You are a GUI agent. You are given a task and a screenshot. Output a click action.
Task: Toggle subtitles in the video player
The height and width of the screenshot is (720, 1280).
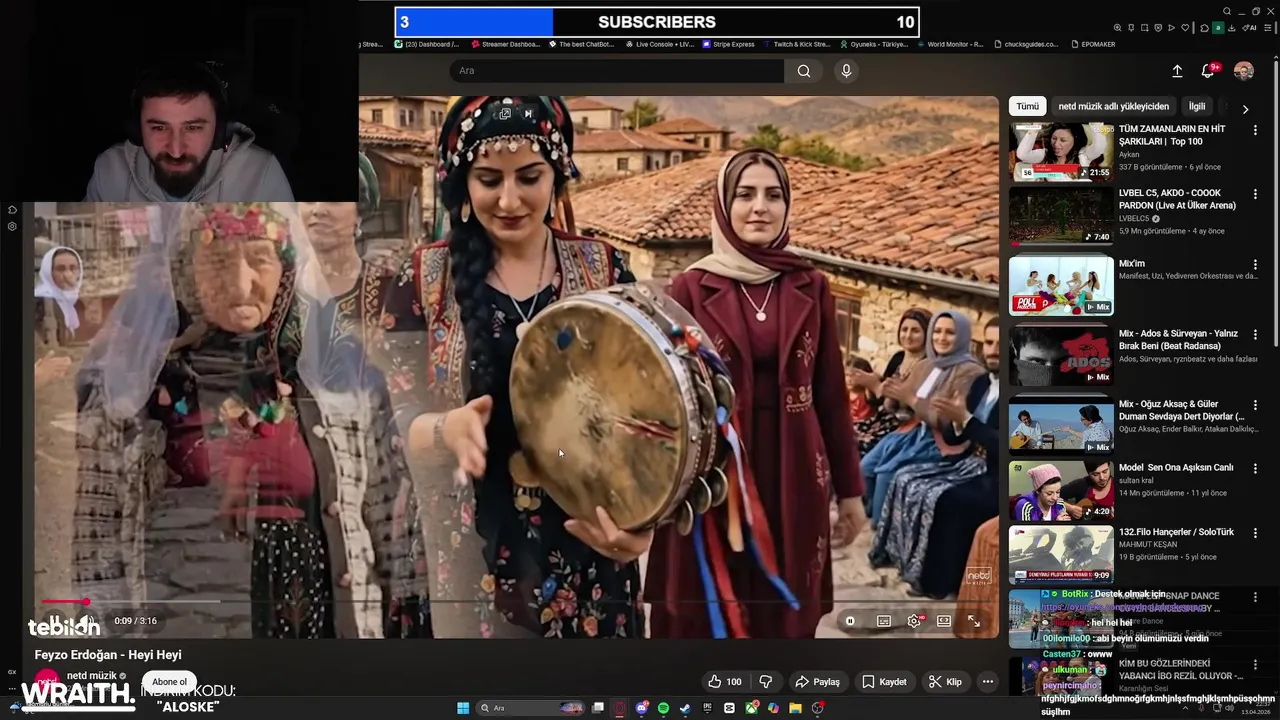[x=884, y=621]
